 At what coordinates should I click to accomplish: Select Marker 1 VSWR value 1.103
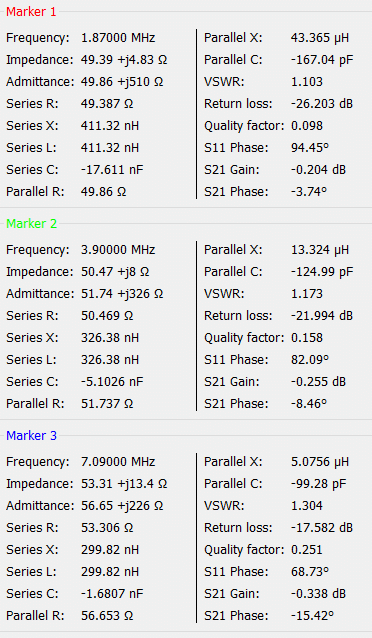pos(306,82)
